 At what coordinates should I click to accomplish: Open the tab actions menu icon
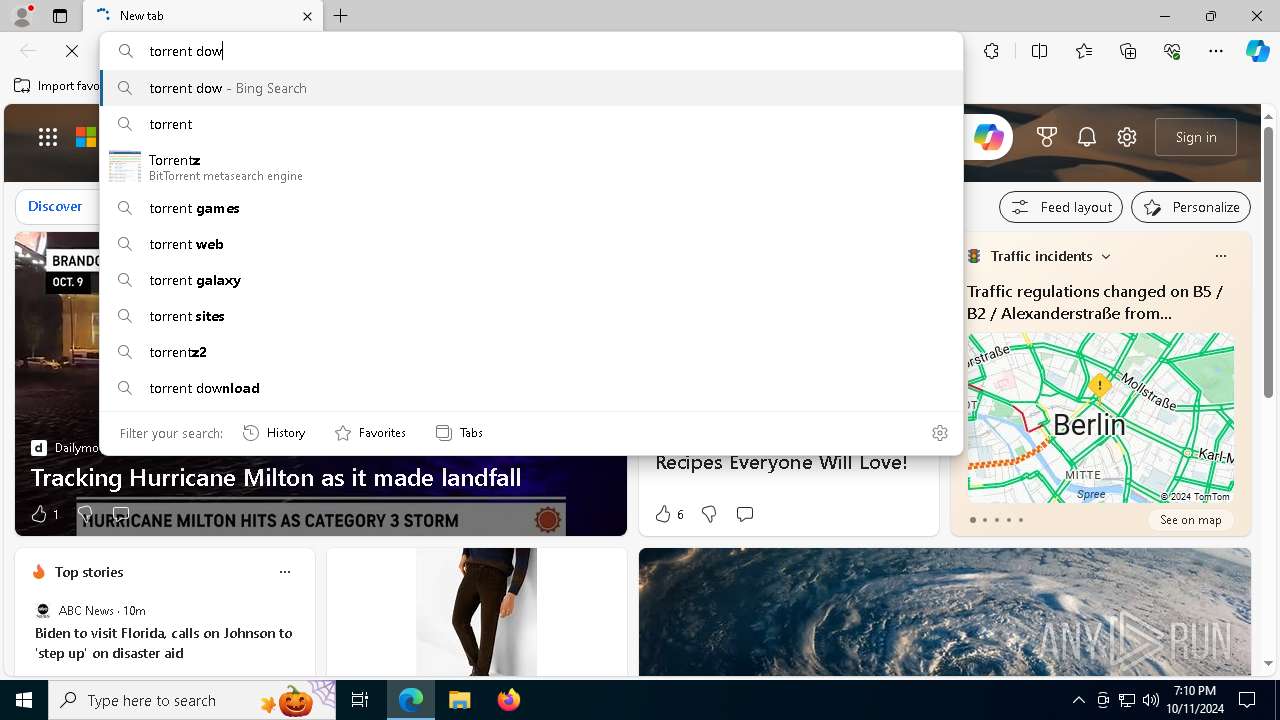[x=60, y=16]
